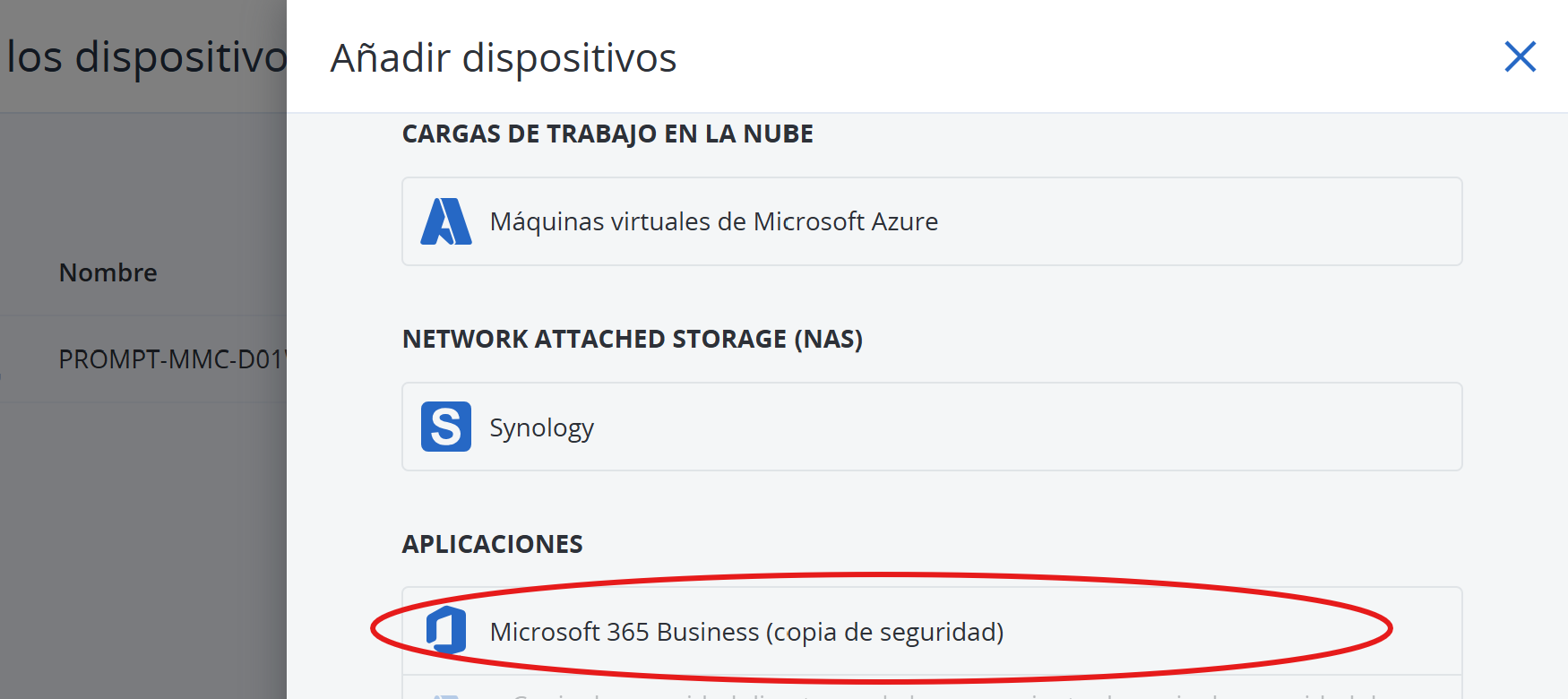Close the Añadir dispositivos panel

(x=1520, y=57)
